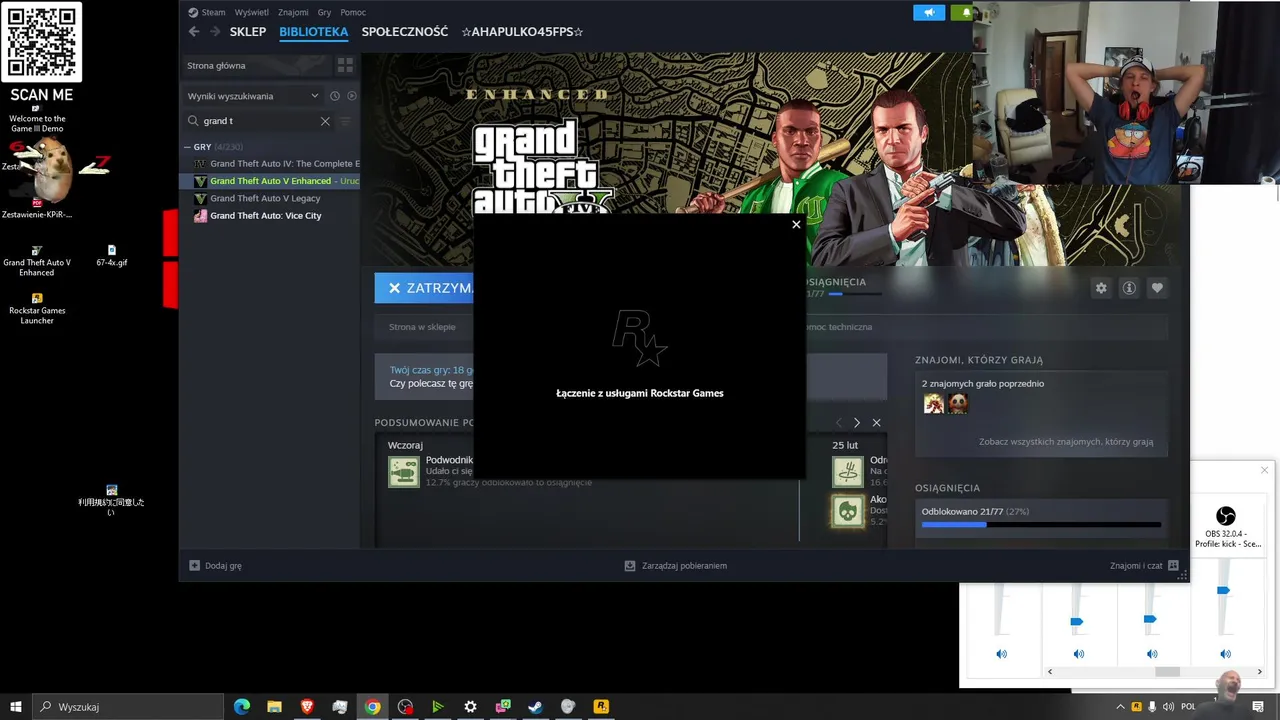Image resolution: width=1280 pixels, height=720 pixels.
Task: Open the Gry menu
Action: tap(324, 13)
